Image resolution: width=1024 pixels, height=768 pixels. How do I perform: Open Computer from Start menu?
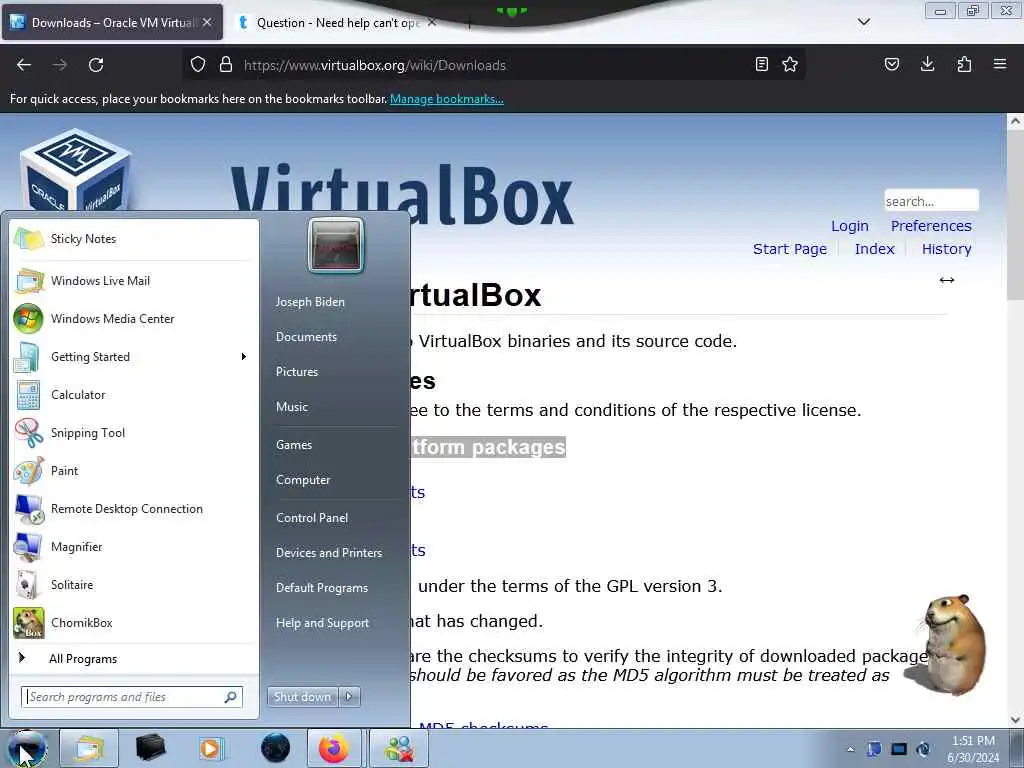pos(303,480)
